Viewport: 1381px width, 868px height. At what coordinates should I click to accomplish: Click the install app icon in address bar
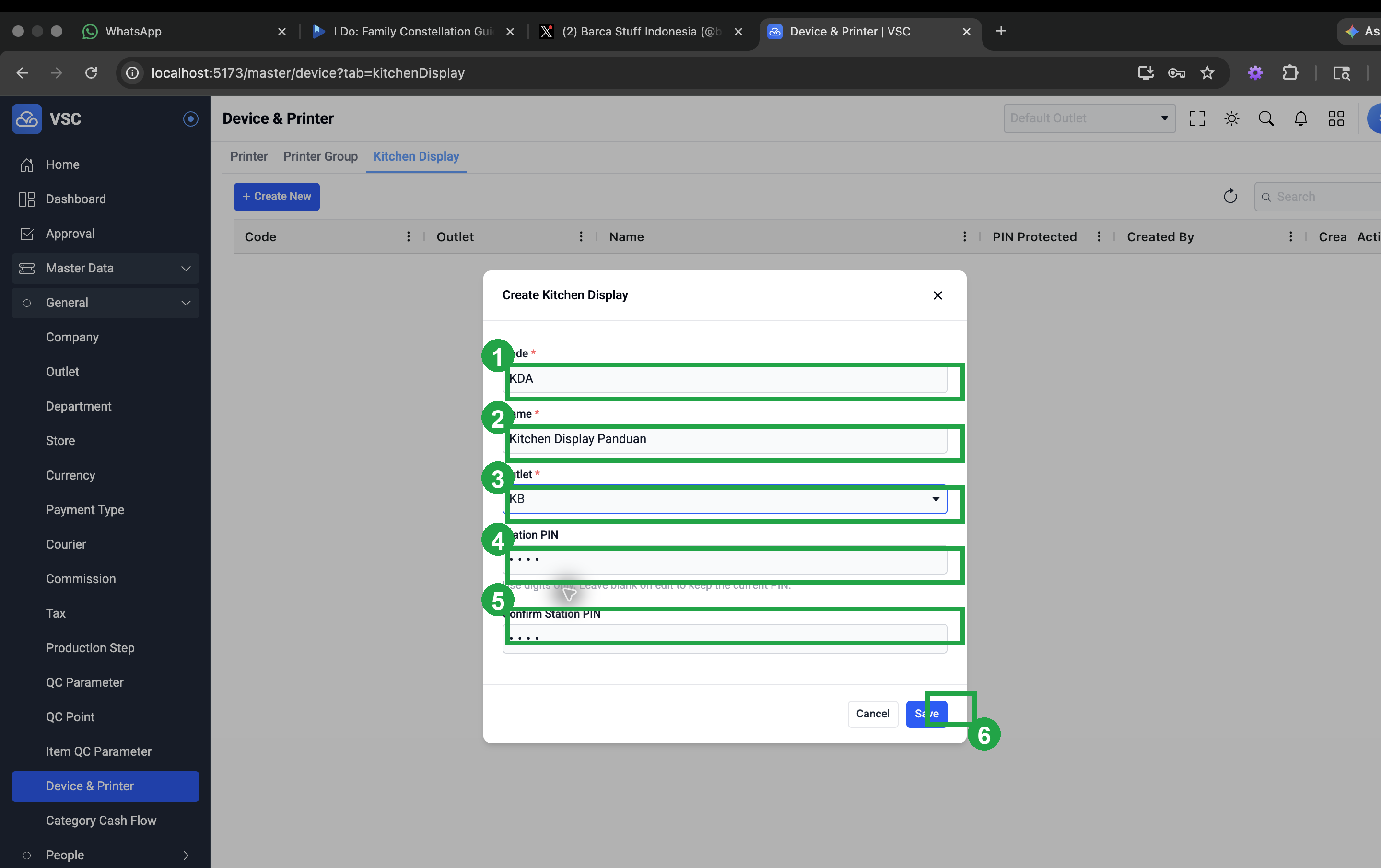tap(1145, 73)
